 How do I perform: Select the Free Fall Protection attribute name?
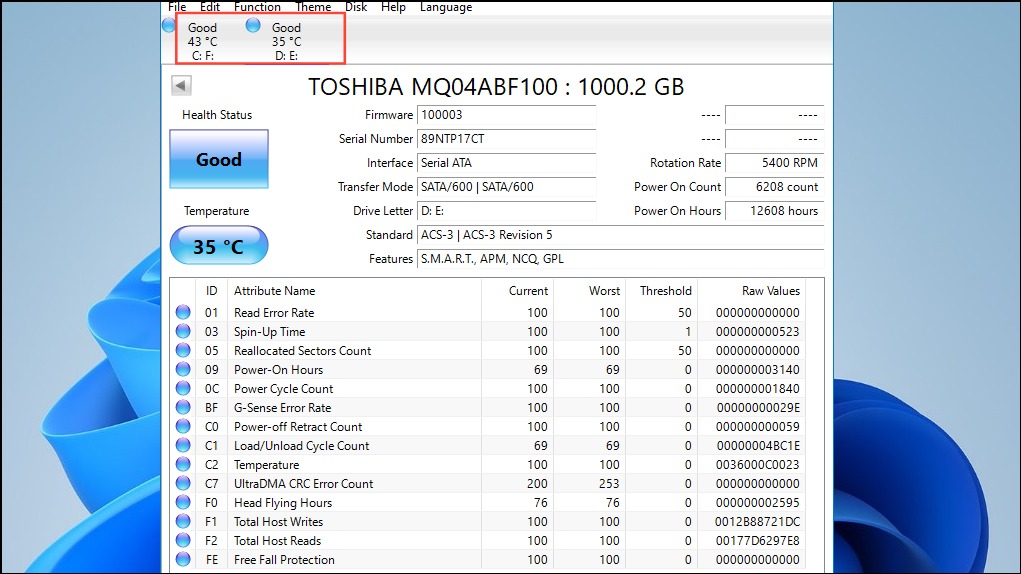click(285, 560)
